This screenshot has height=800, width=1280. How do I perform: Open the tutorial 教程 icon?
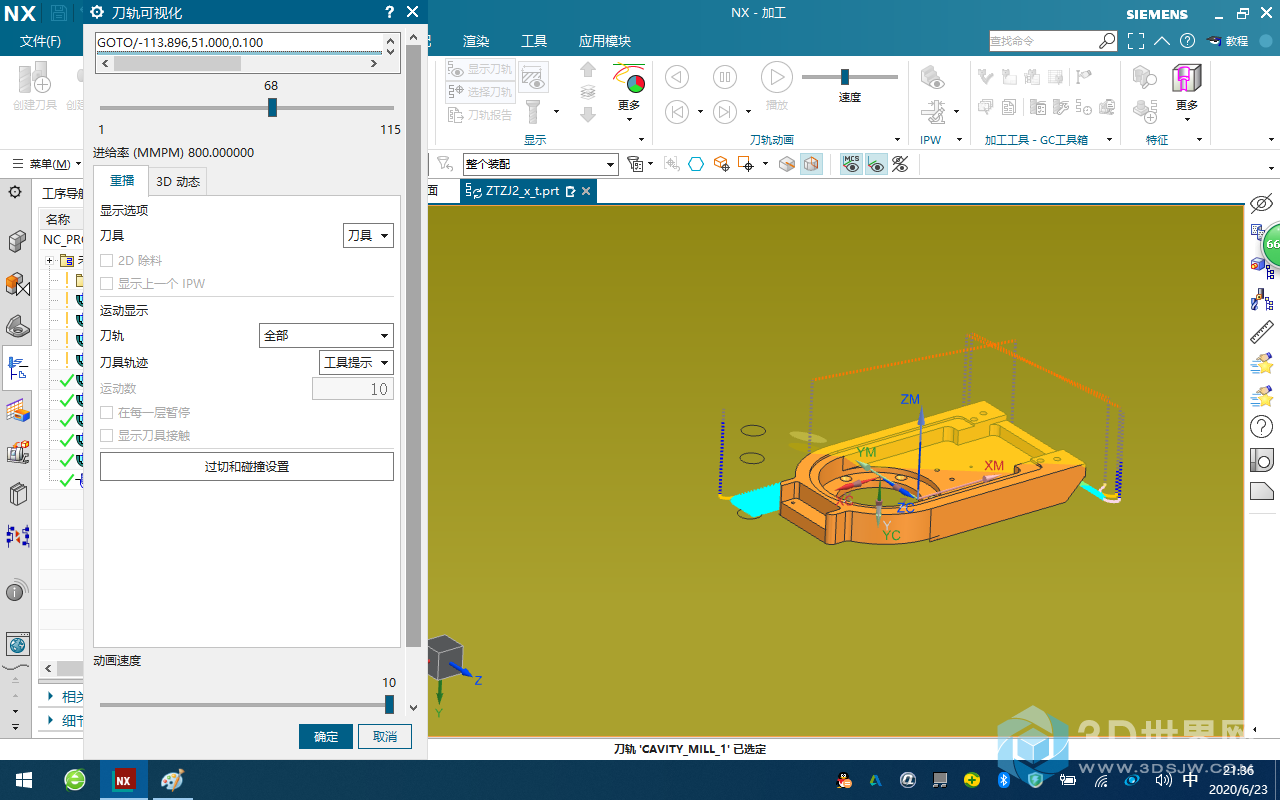pos(1228,41)
